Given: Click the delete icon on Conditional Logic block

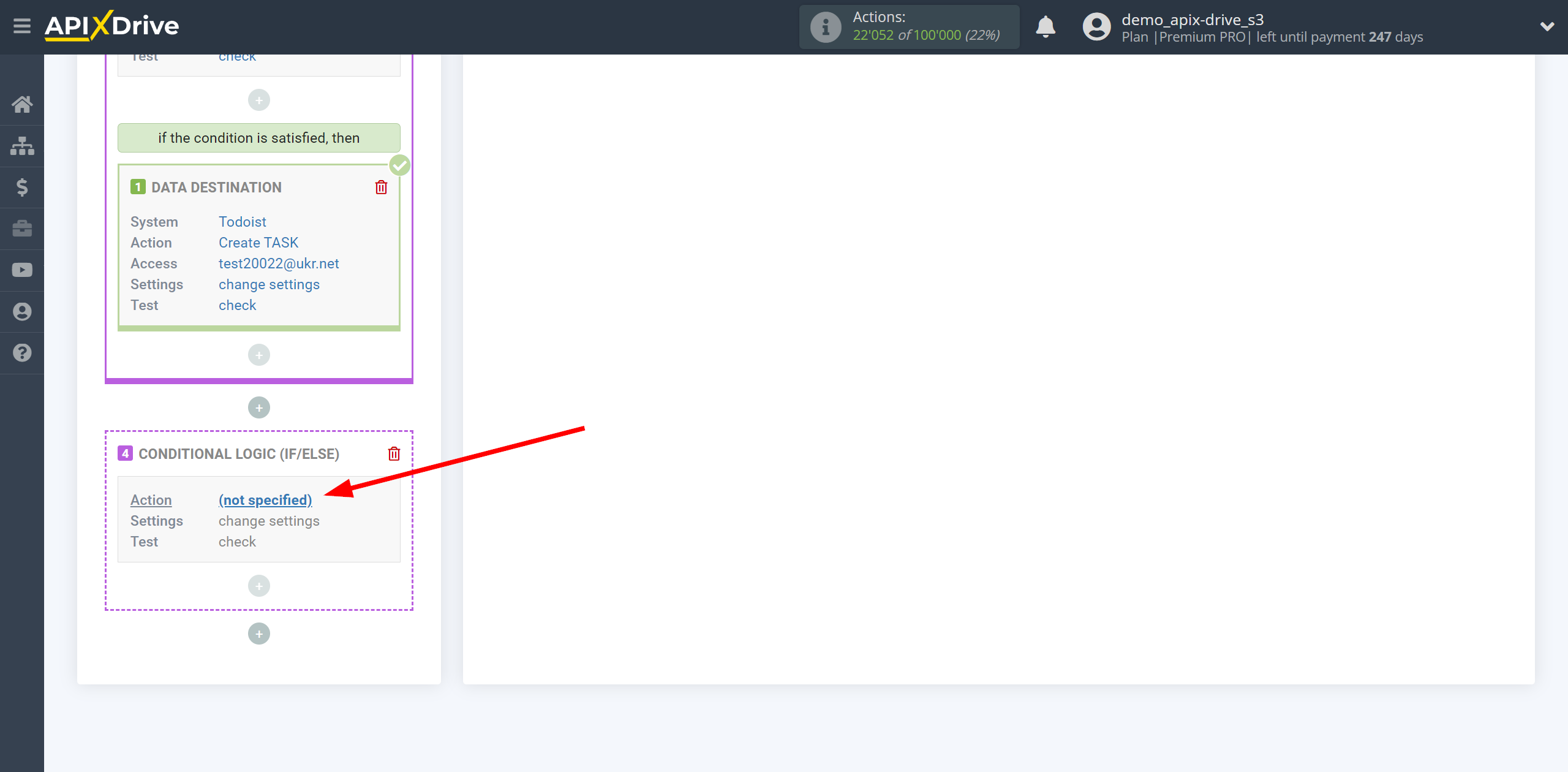Looking at the screenshot, I should [395, 454].
